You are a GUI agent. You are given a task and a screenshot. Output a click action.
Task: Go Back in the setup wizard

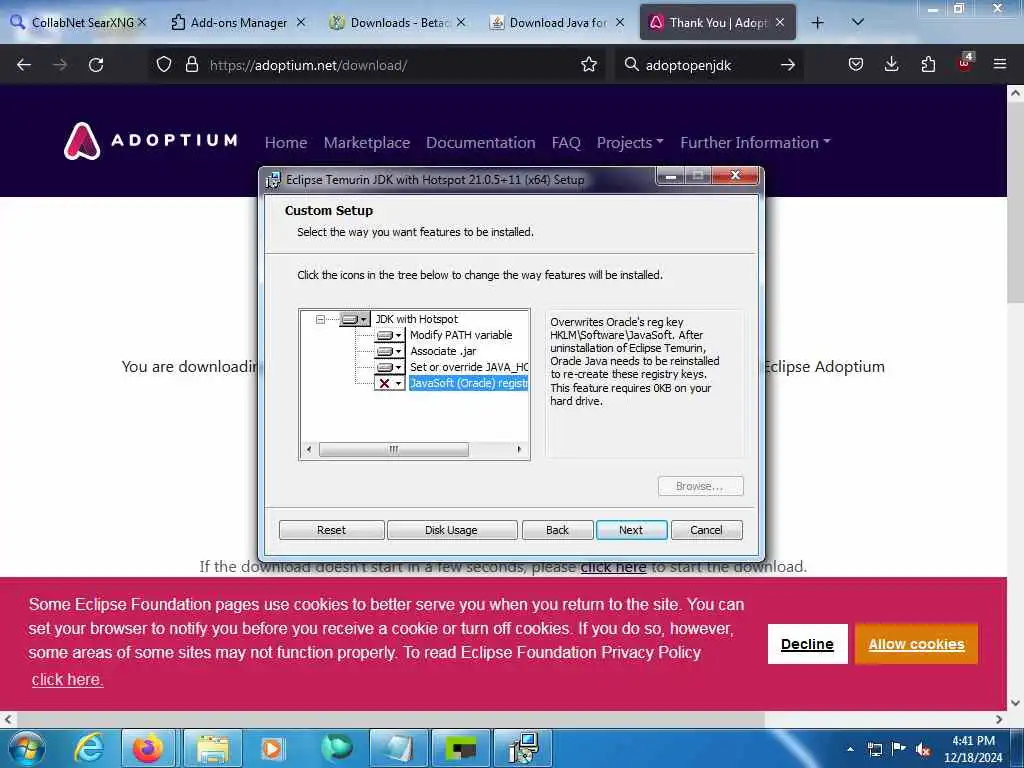pyautogui.click(x=558, y=530)
